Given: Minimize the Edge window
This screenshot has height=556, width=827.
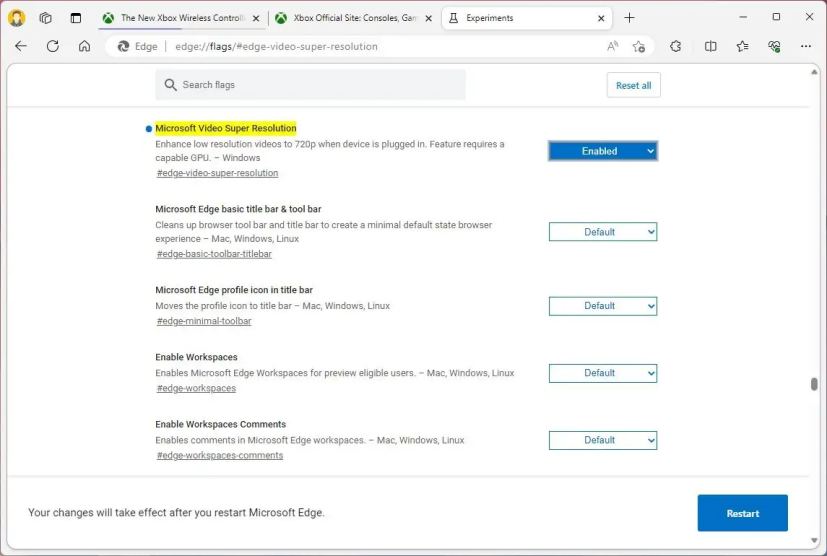Looking at the screenshot, I should pos(743,17).
